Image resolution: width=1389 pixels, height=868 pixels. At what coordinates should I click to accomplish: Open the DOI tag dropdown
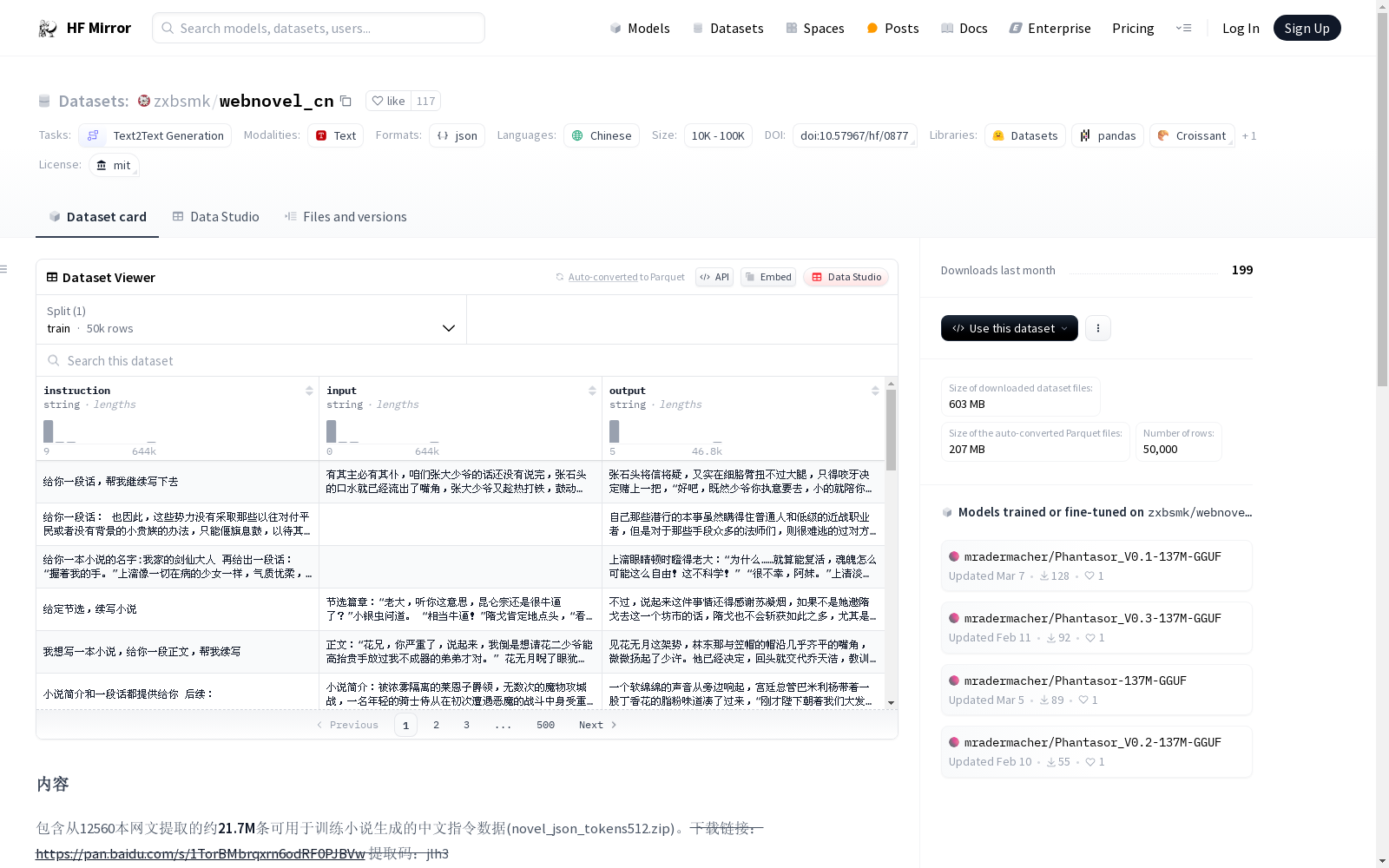click(x=854, y=135)
